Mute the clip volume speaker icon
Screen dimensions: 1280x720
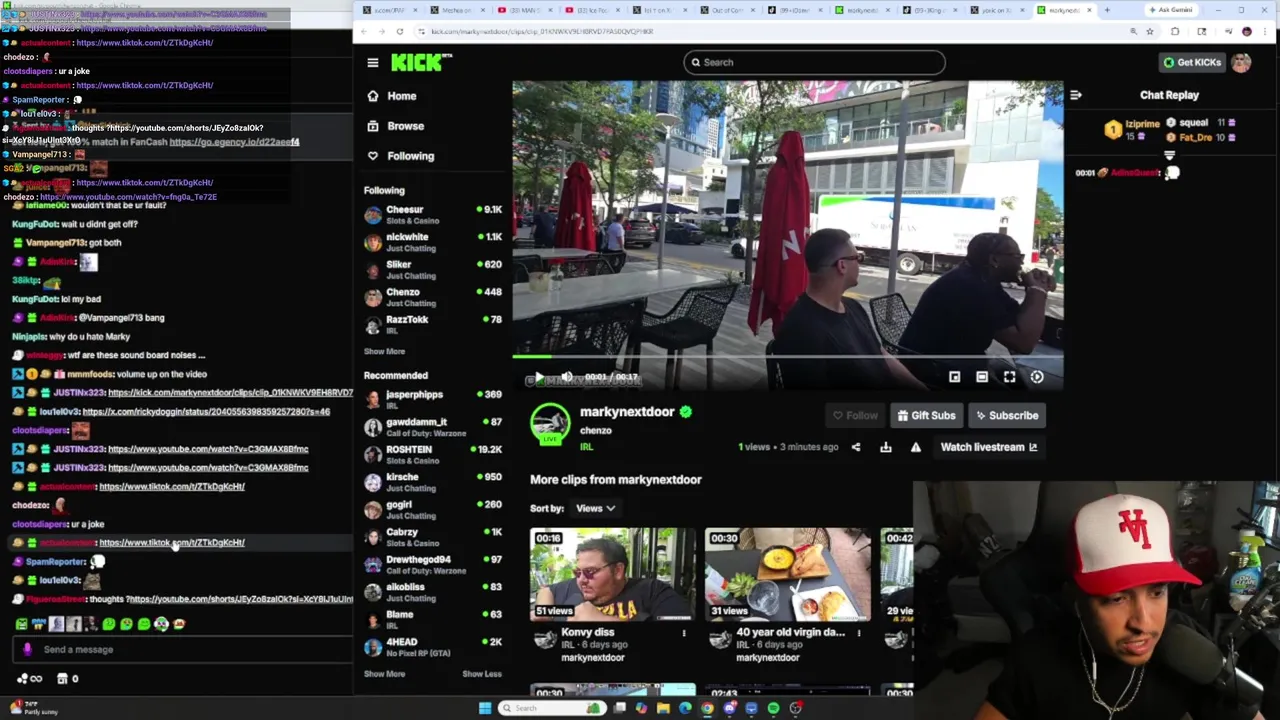pos(566,377)
